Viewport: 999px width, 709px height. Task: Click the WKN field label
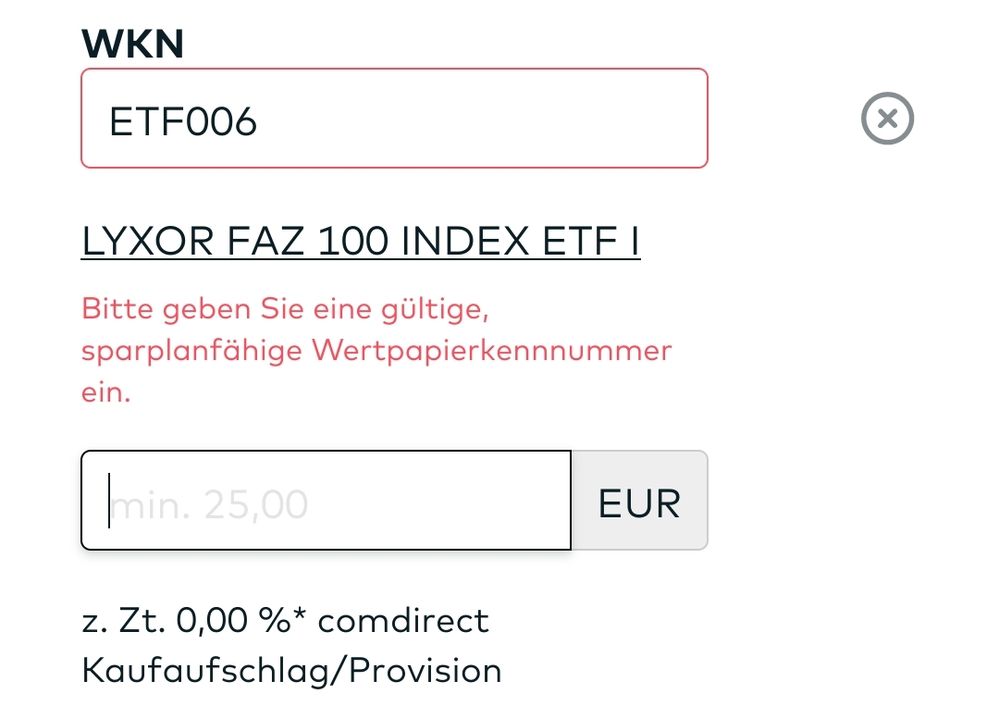(132, 43)
